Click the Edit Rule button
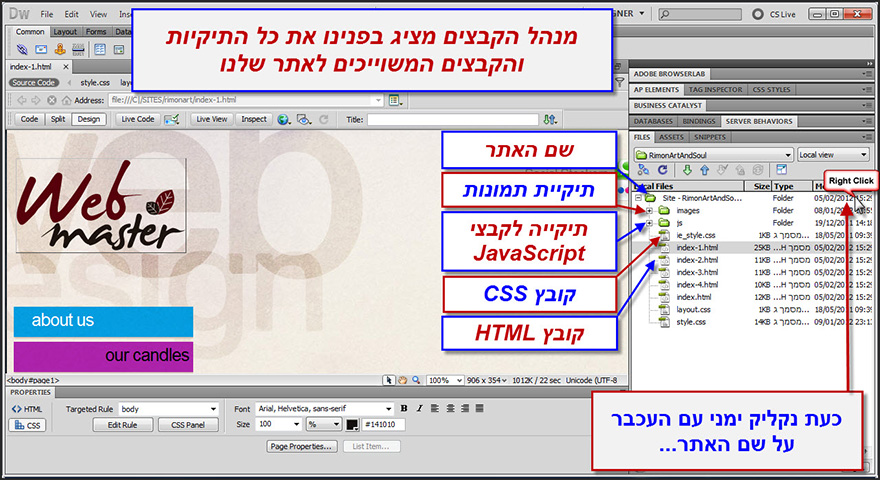880x480 pixels. (122, 425)
